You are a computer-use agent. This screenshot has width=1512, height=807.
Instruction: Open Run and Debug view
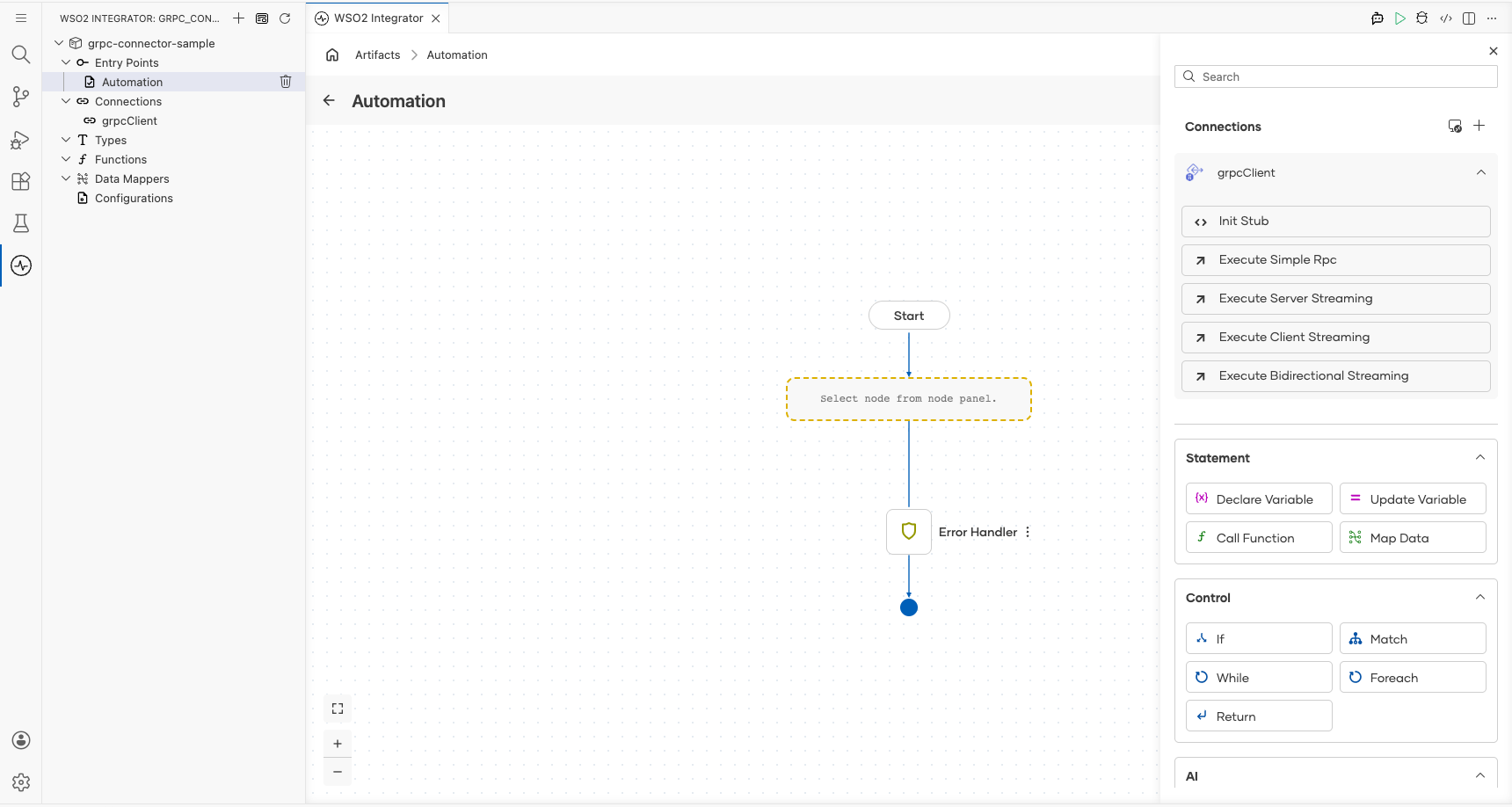(21, 139)
